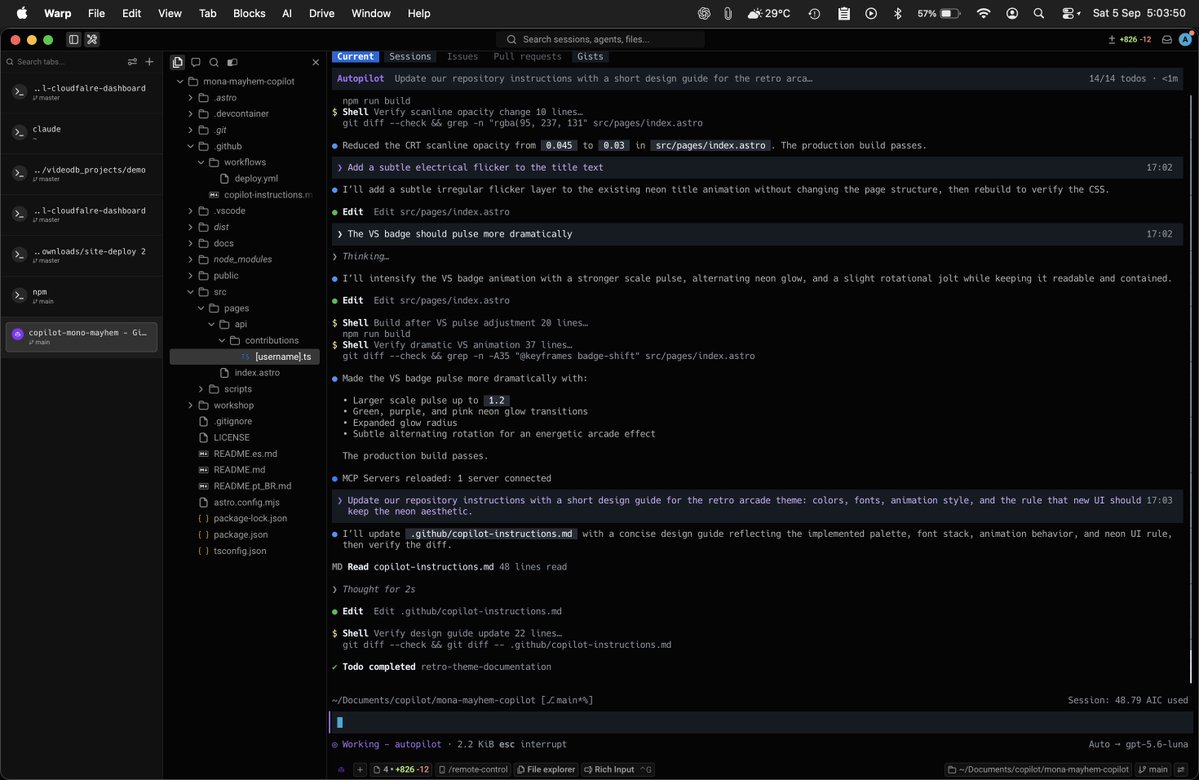This screenshot has height=780, width=1199.
Task: Open diff stats +826 -12 in title bar
Action: tap(1129, 40)
